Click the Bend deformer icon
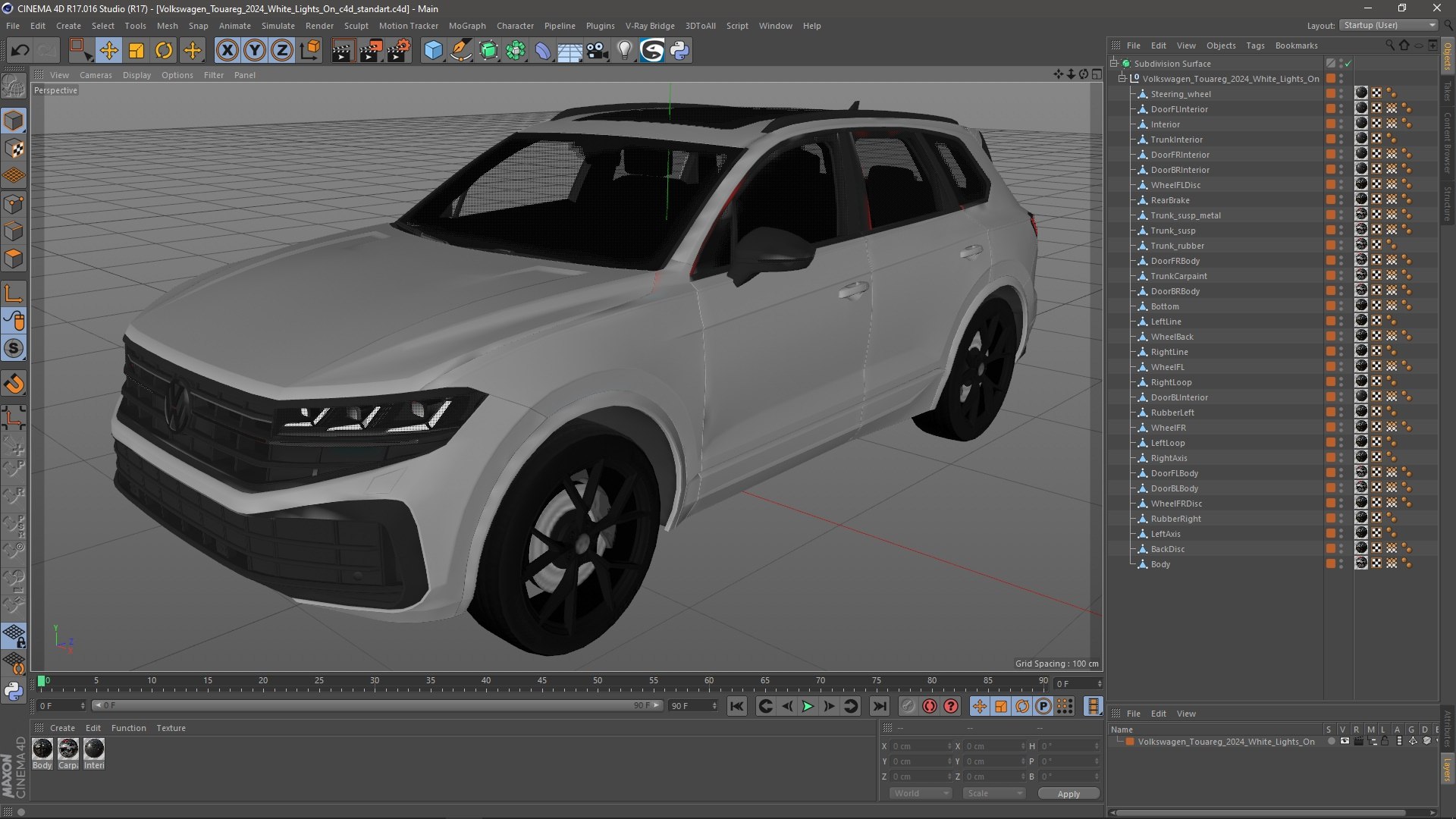 pos(543,51)
